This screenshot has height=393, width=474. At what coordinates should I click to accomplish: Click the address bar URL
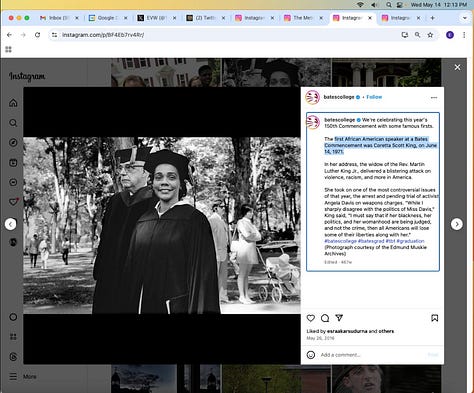103,35
